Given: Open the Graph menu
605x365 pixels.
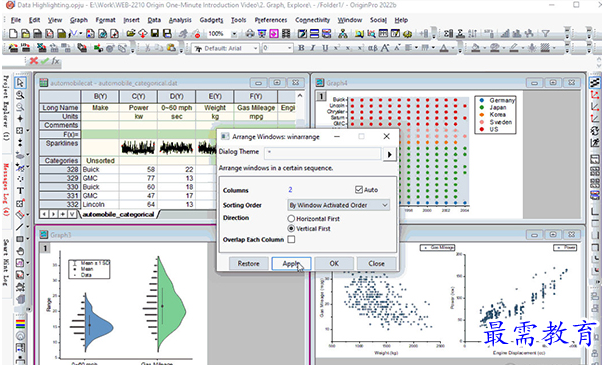Looking at the screenshot, I should 79,20.
